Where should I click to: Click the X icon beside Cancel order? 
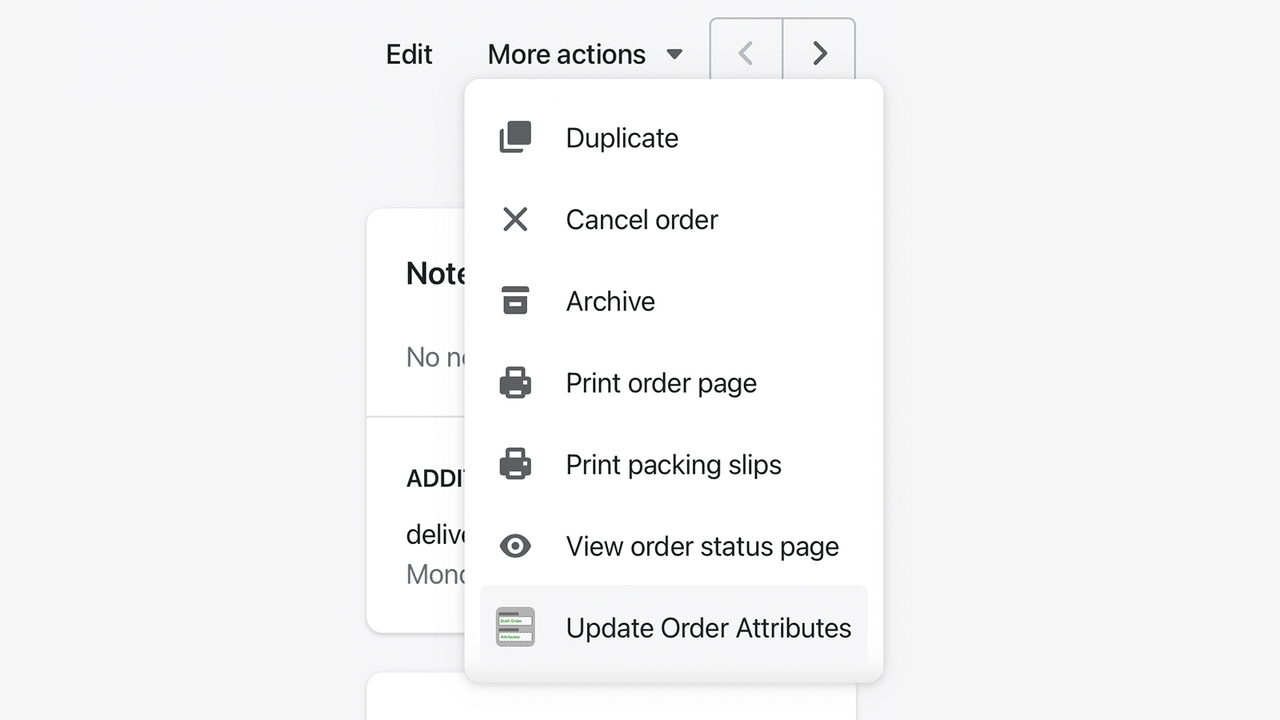515,219
